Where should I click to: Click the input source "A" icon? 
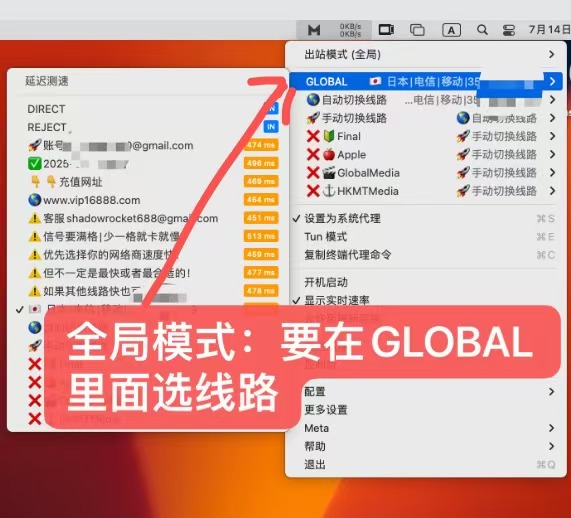[x=451, y=30]
